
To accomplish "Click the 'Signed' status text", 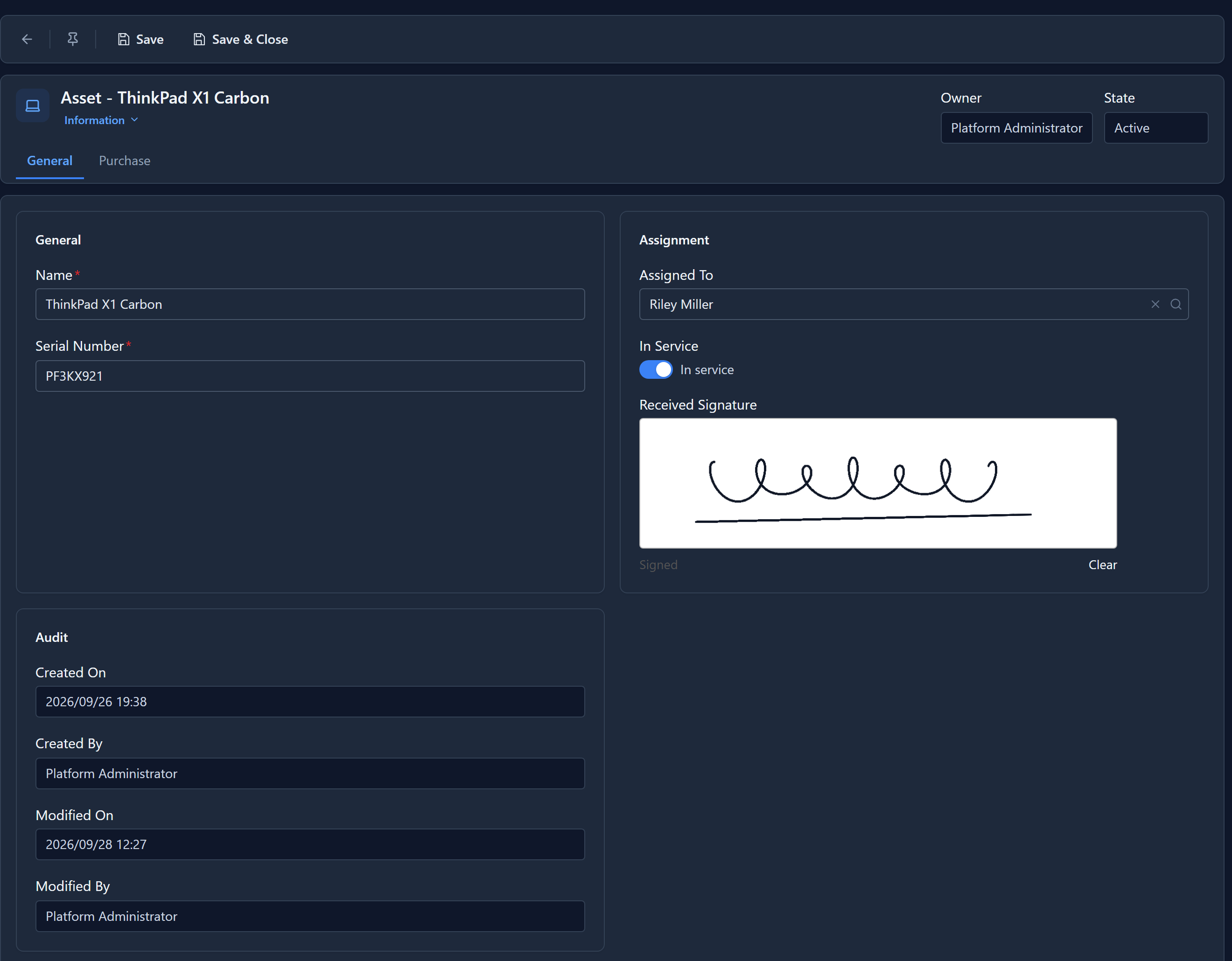I will [x=658, y=565].
